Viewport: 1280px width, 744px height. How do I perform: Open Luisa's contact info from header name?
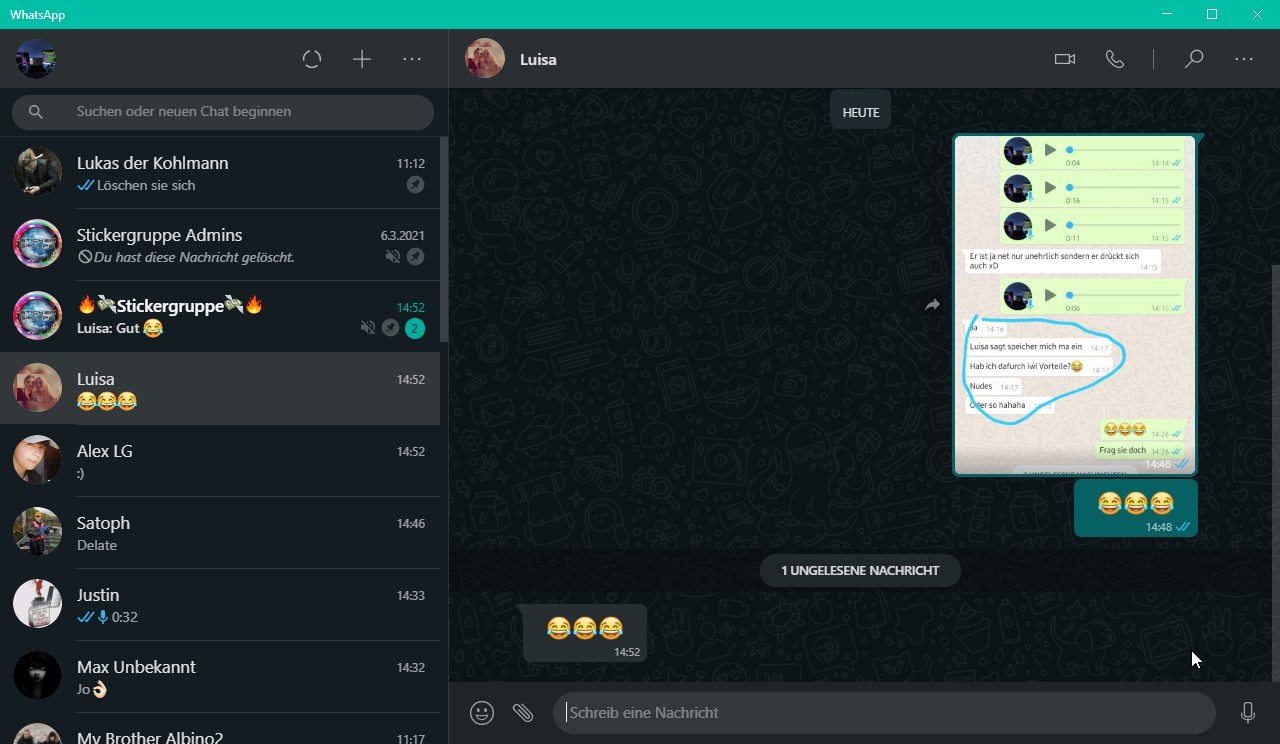[538, 59]
